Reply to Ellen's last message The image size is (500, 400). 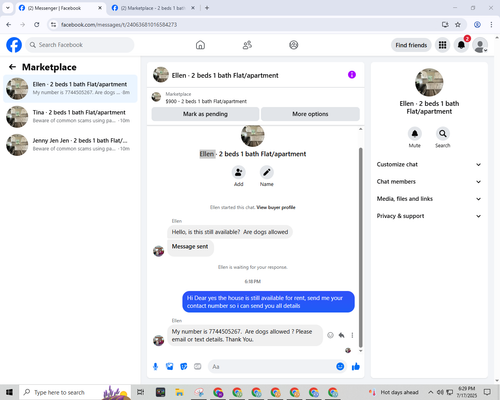(x=341, y=335)
